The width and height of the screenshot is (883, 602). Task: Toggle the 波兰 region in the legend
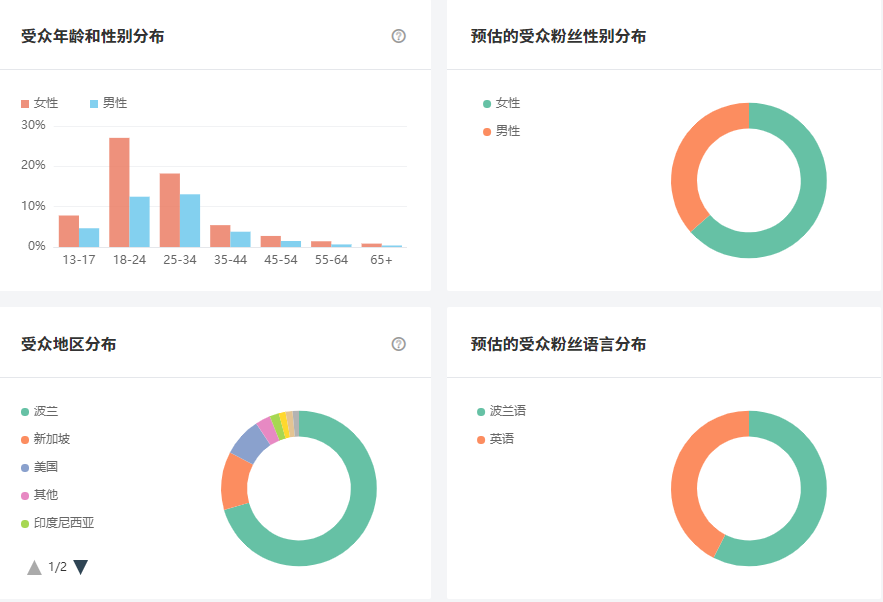pos(24,411)
